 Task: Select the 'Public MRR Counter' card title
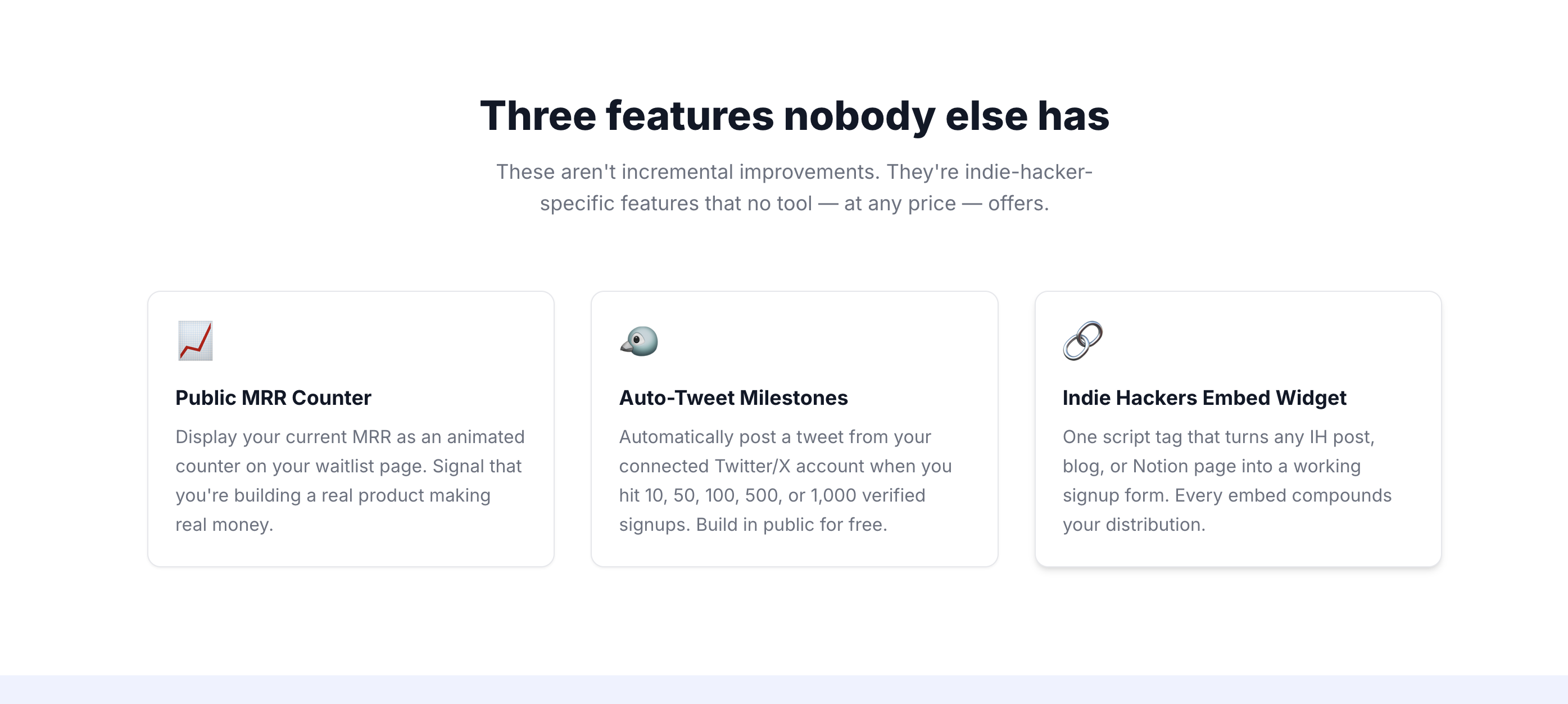coord(273,398)
